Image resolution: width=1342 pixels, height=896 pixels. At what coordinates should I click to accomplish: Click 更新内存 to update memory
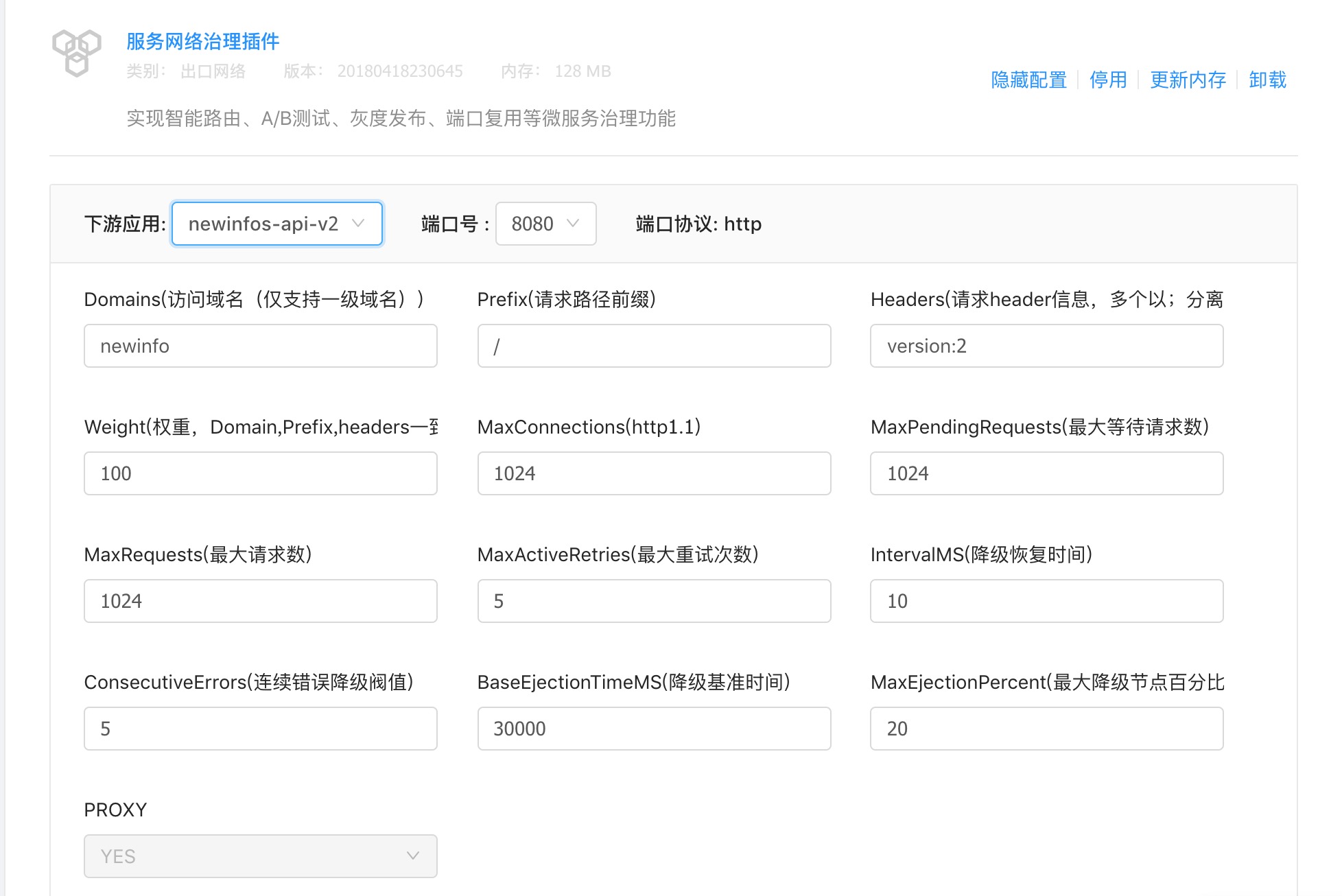[1188, 80]
